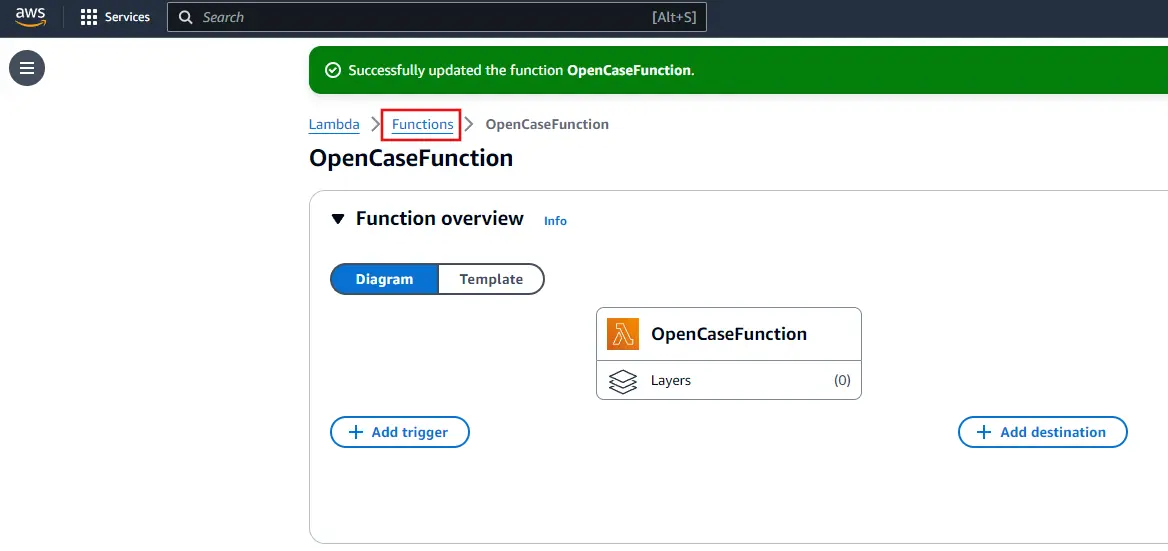Click OpenCaseFunction breadcrumb text
The height and width of the screenshot is (551, 1168).
pos(547,124)
